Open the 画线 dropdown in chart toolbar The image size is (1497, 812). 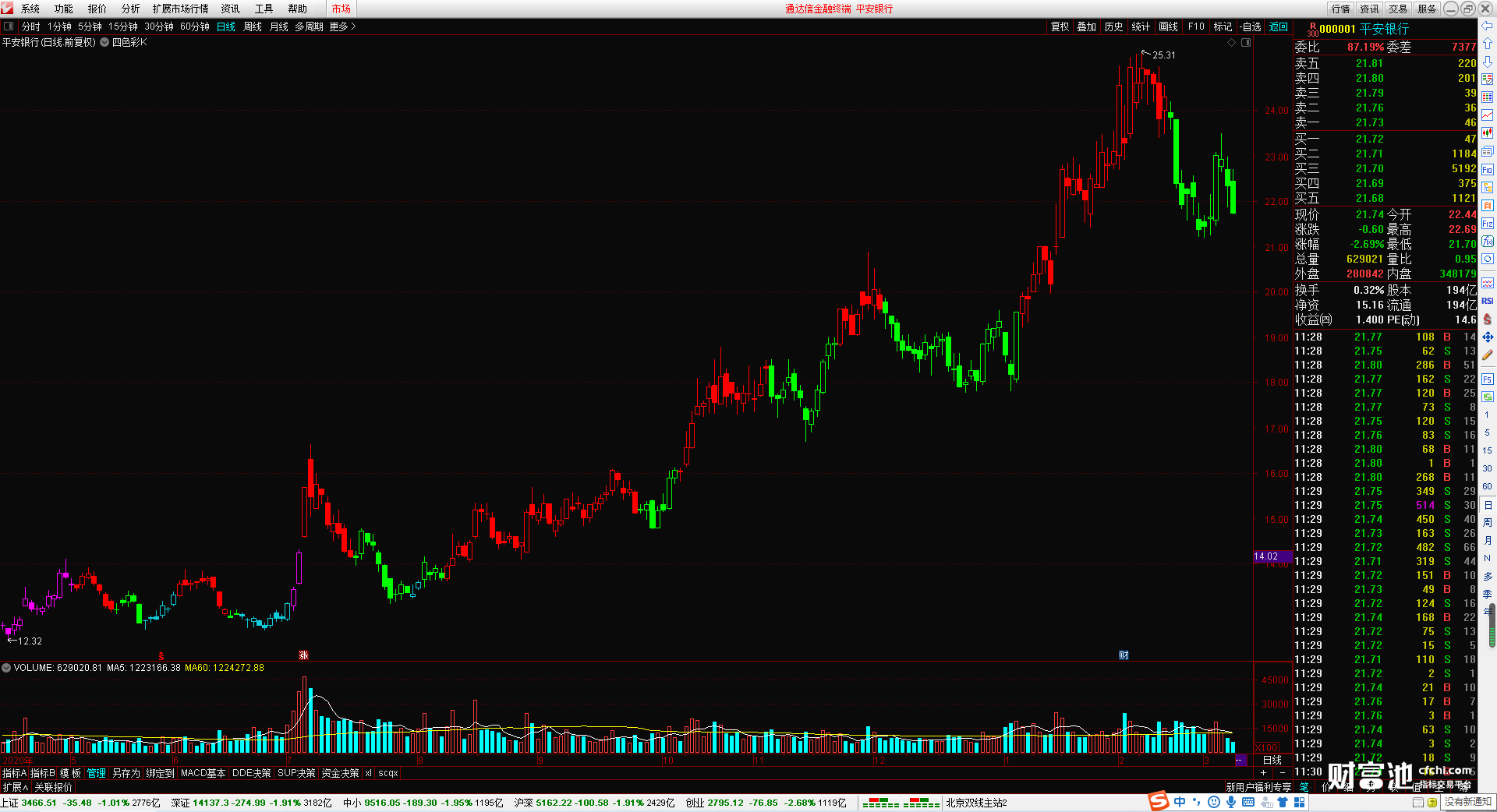[1169, 26]
